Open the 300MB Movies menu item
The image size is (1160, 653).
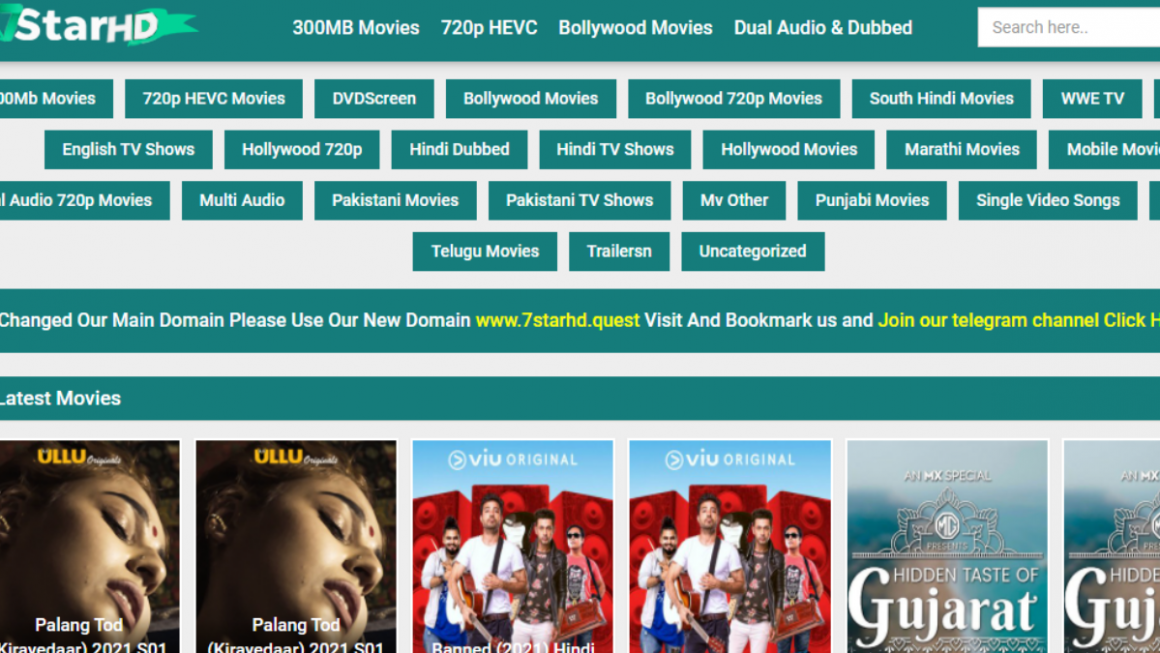click(356, 28)
